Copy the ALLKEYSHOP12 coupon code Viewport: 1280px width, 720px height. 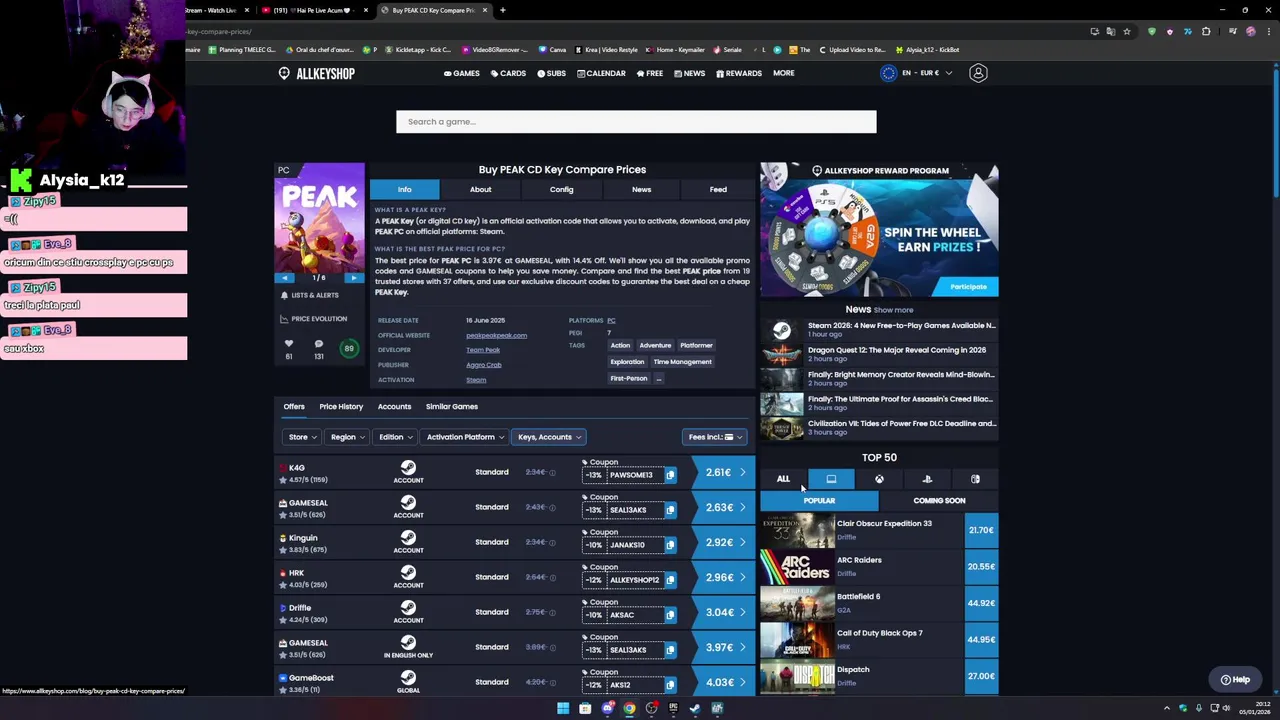670,580
